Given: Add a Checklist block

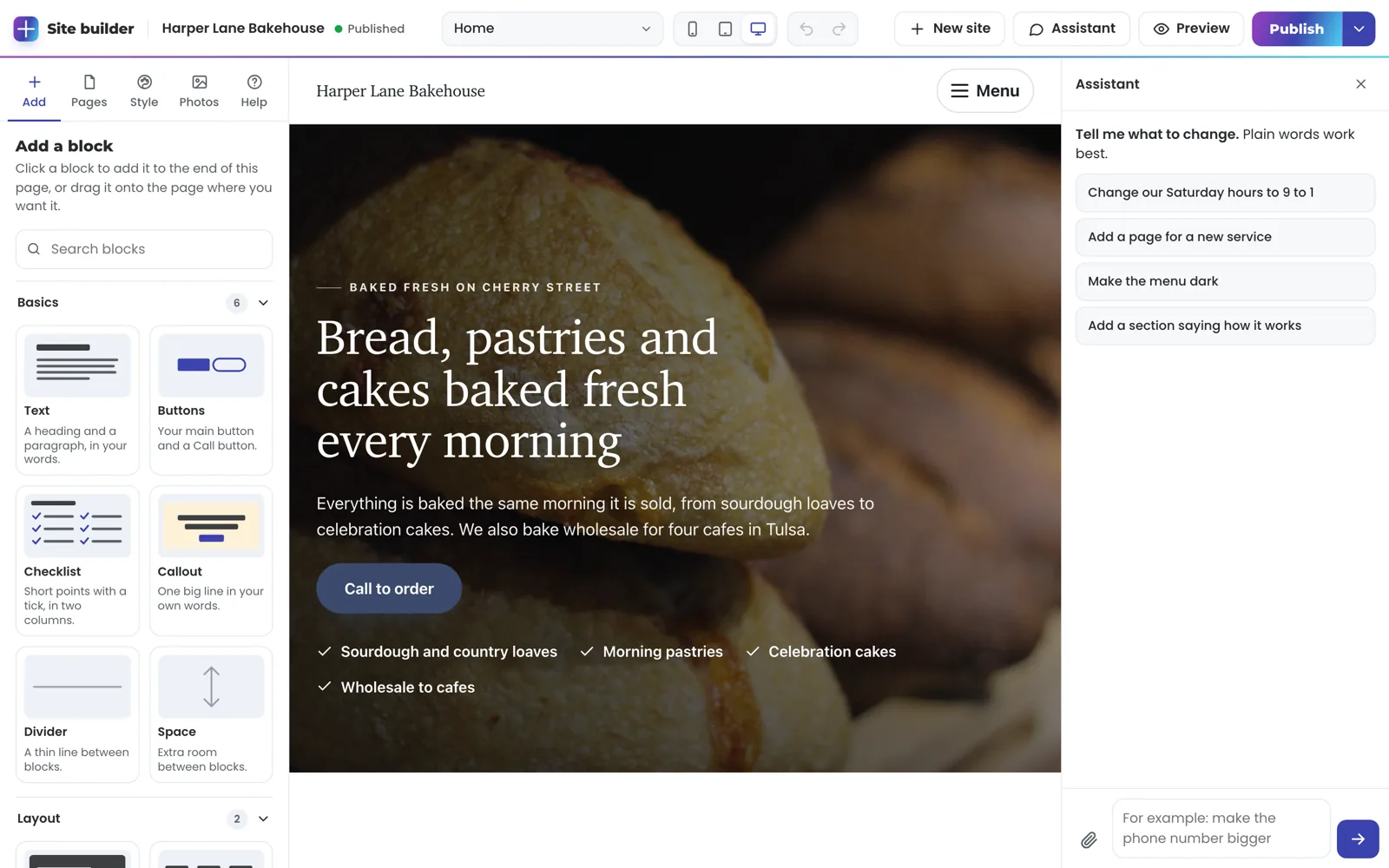Looking at the screenshot, I should pyautogui.click(x=77, y=561).
